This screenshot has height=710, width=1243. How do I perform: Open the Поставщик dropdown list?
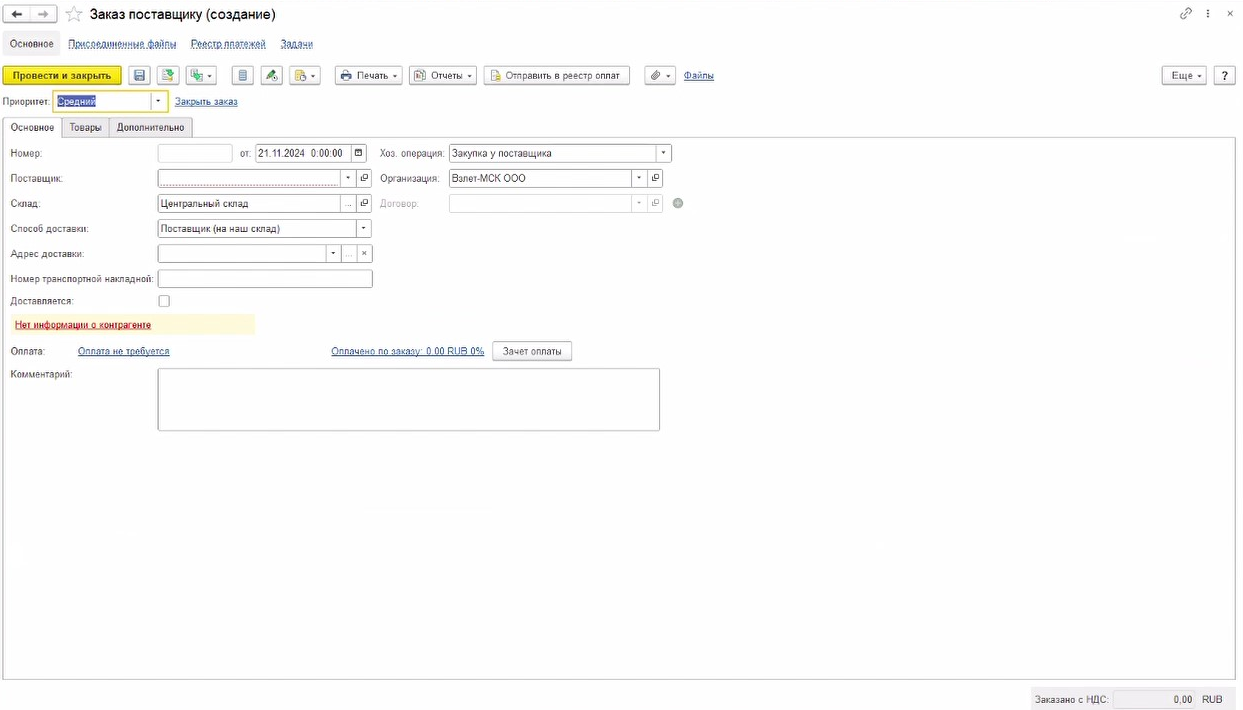(349, 178)
